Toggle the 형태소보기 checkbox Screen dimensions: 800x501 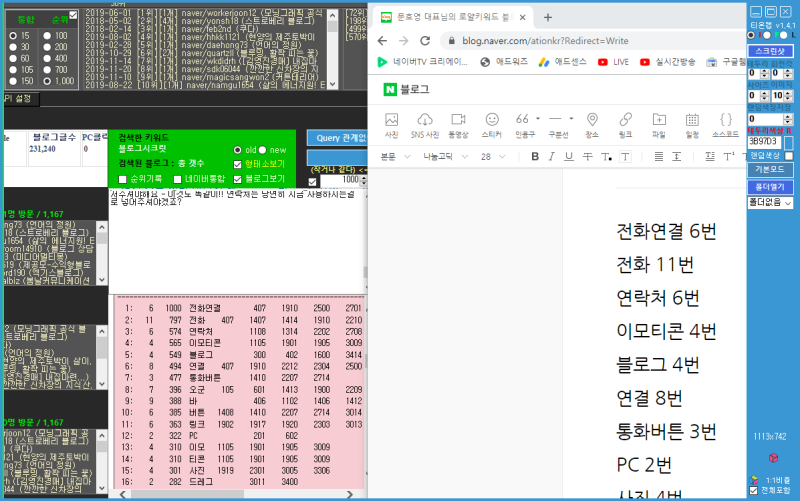click(237, 164)
